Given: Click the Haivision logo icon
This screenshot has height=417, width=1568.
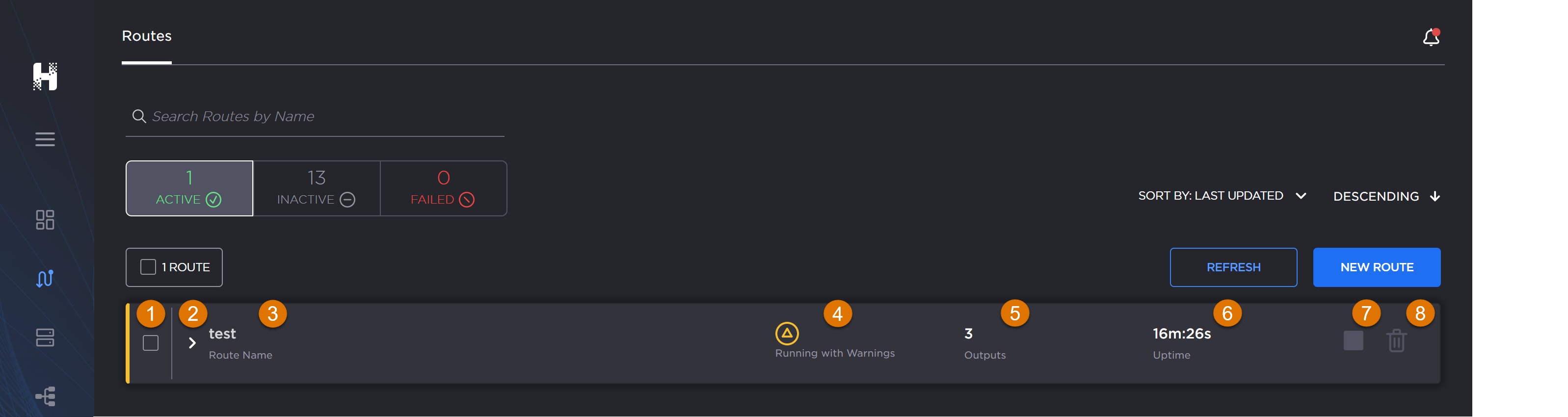Looking at the screenshot, I should click(45, 77).
